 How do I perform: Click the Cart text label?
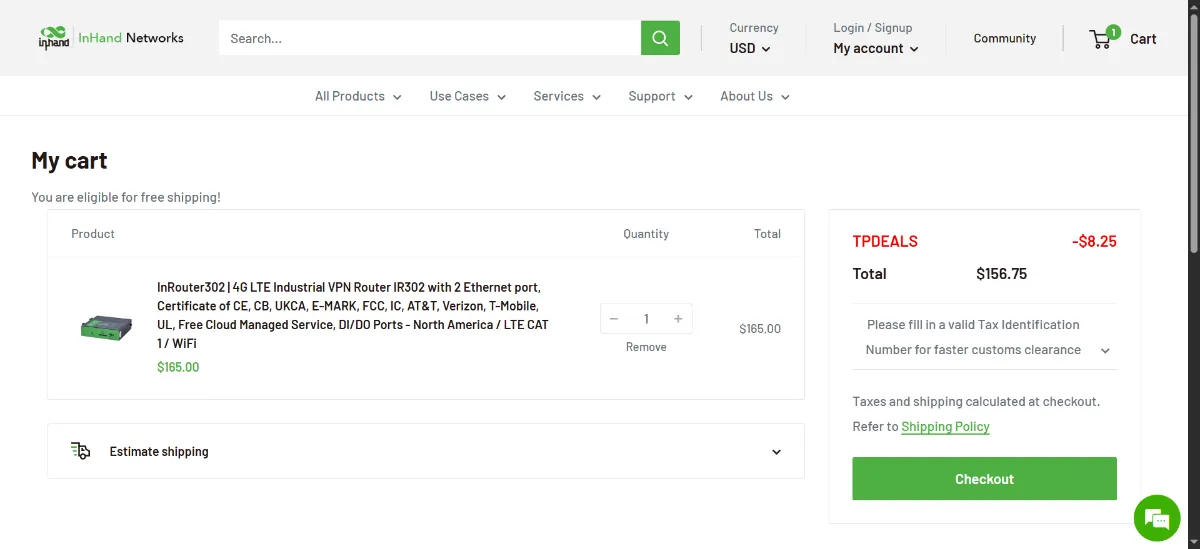pos(1143,39)
